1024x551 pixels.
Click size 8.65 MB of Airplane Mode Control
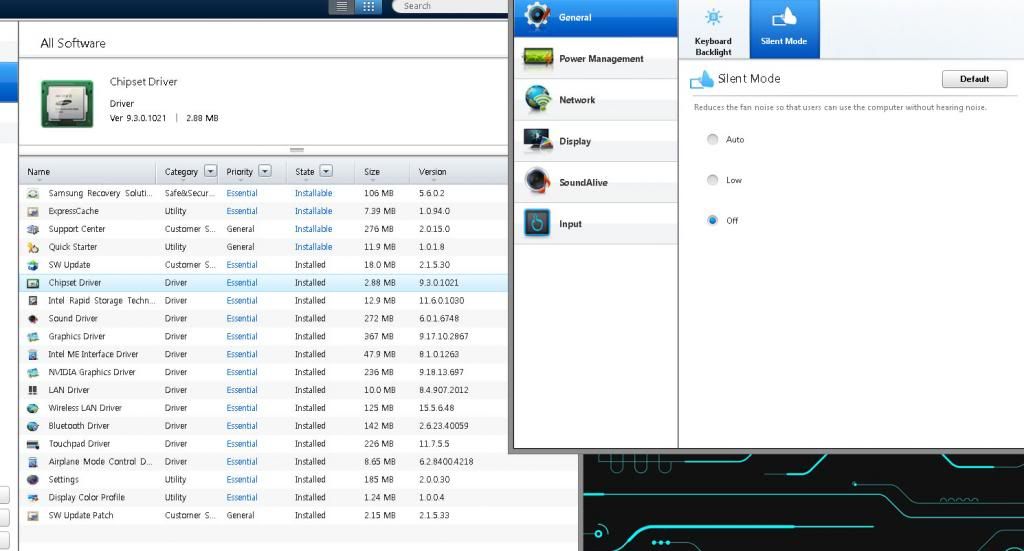point(380,462)
